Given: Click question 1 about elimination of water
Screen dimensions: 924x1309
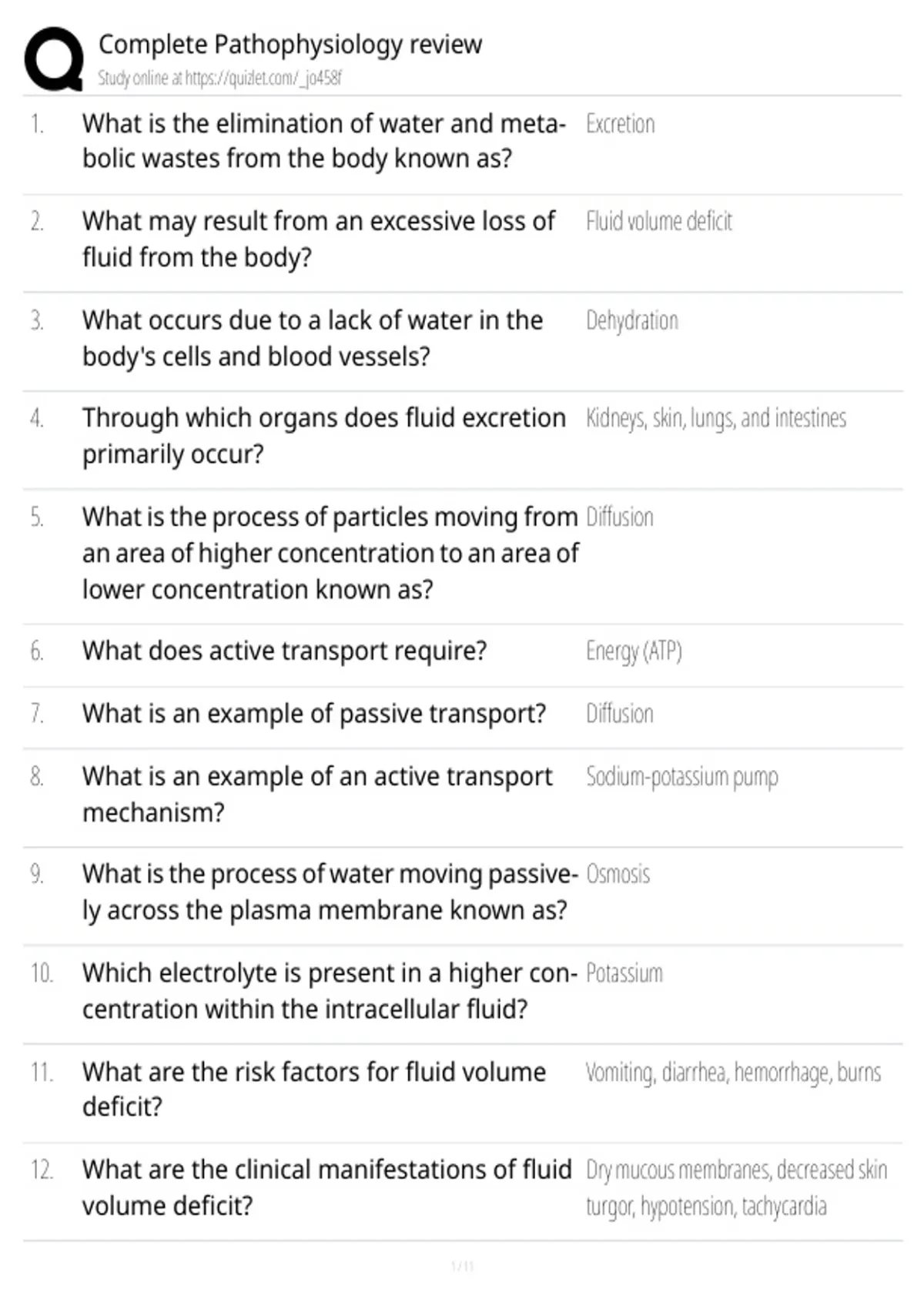Looking at the screenshot, I should [x=324, y=141].
